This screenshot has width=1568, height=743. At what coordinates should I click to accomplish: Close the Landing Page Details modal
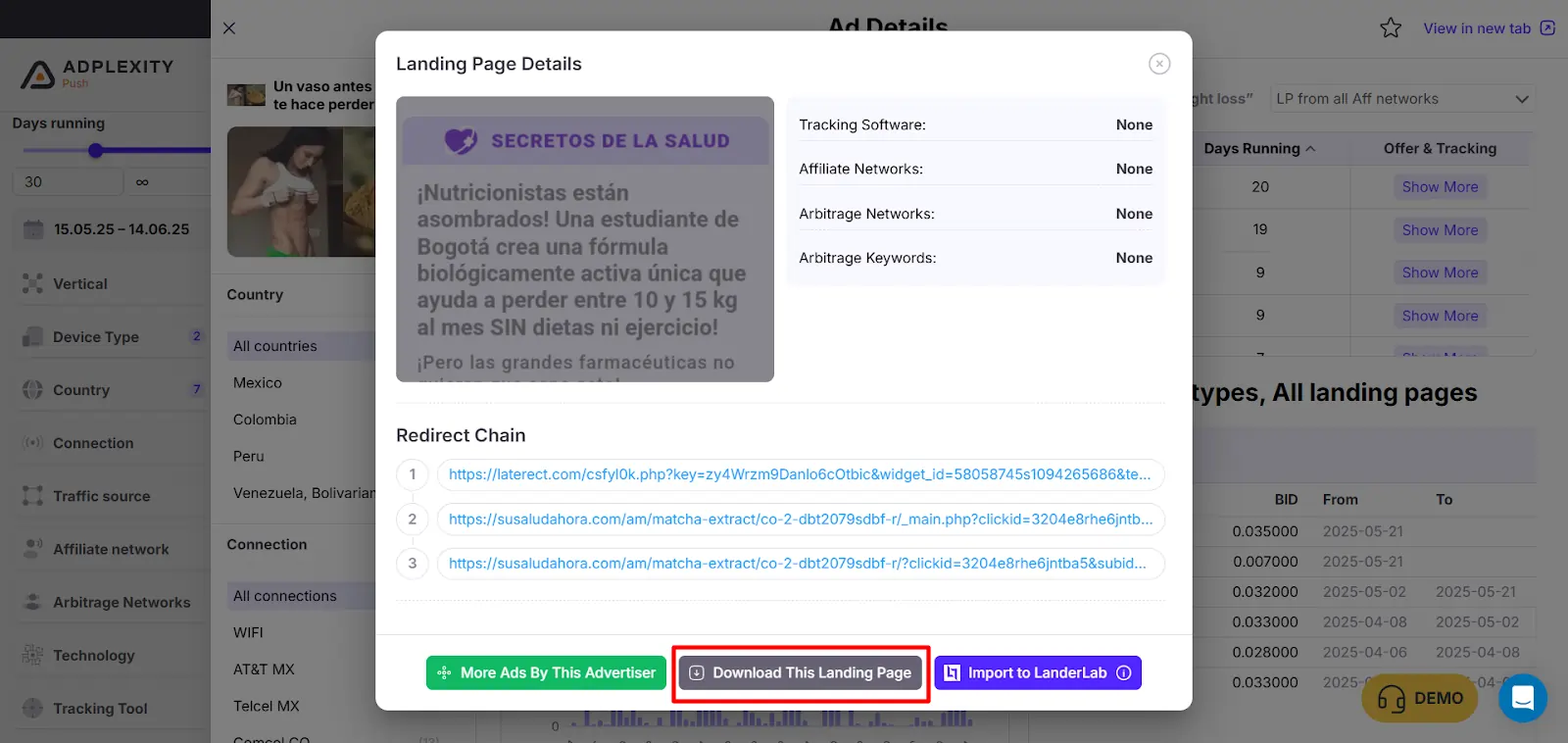click(1159, 64)
